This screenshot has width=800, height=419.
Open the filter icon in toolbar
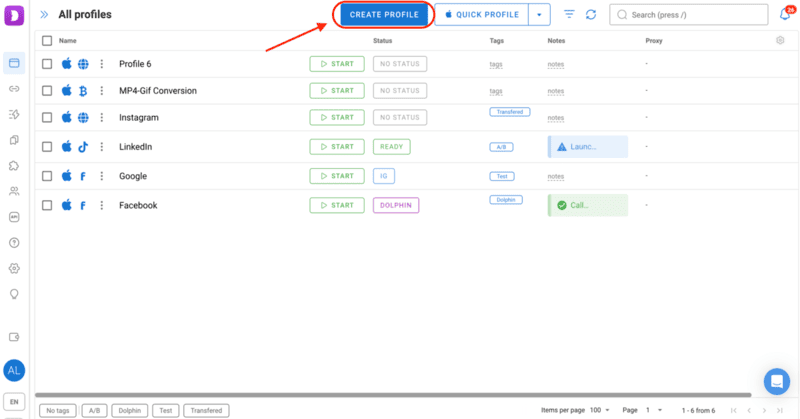pos(569,14)
